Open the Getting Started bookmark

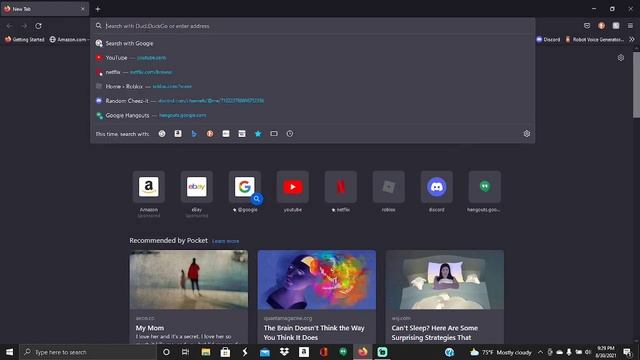tap(24, 40)
